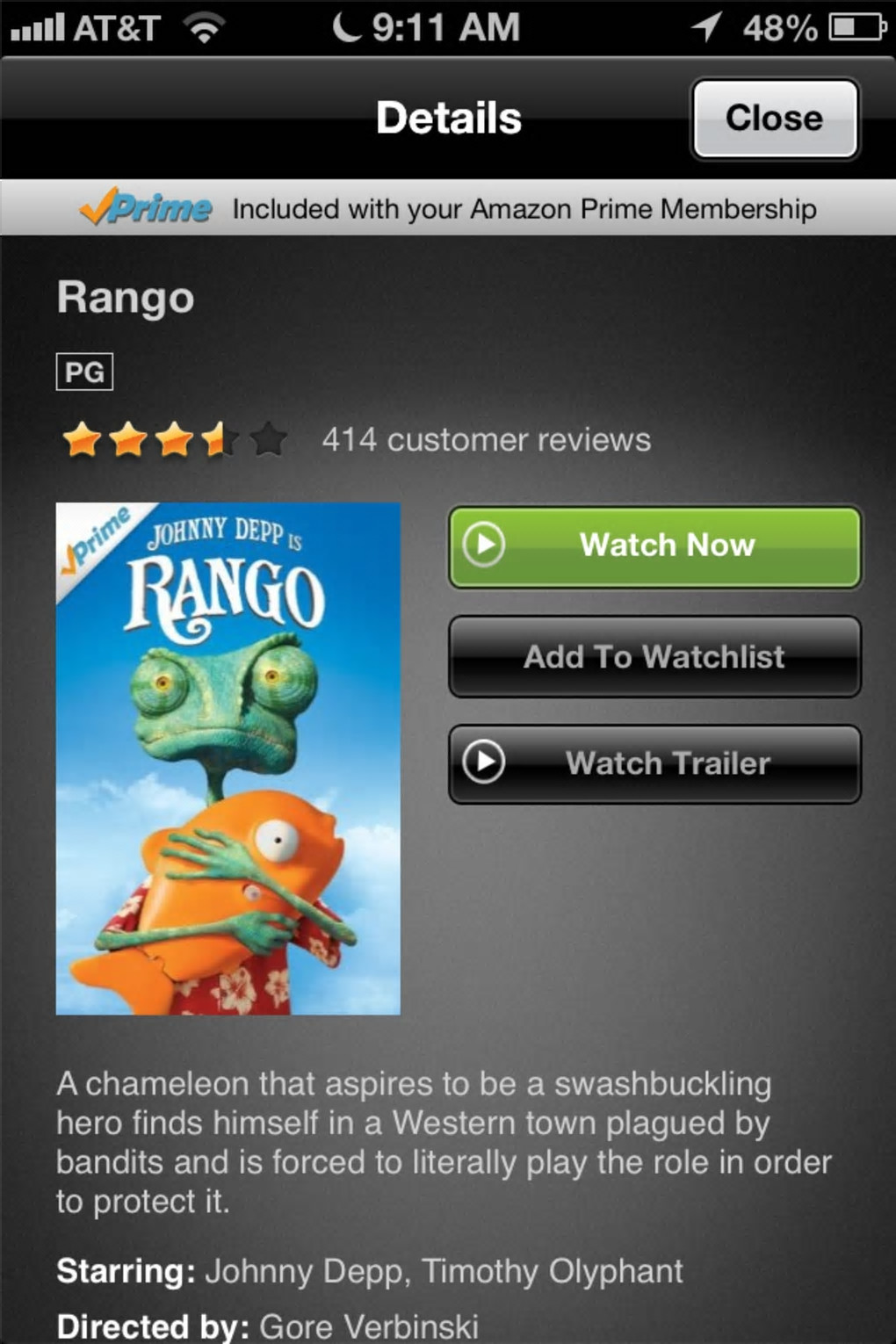
Task: Click the Wi-Fi status icon
Action: (x=204, y=29)
